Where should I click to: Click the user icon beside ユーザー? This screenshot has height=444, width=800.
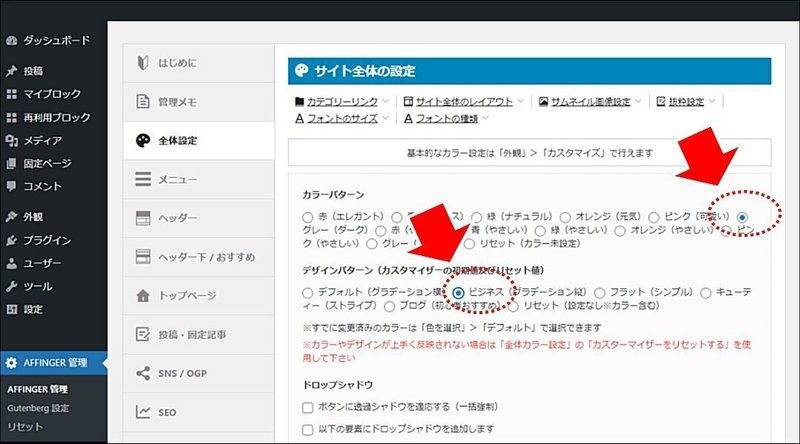tap(11, 263)
